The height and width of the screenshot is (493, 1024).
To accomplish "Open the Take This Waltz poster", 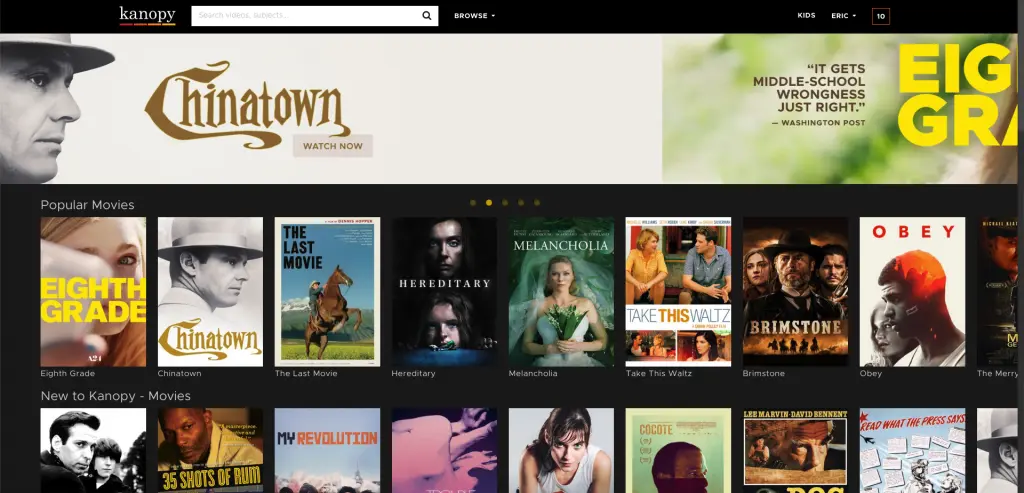I will 678,292.
